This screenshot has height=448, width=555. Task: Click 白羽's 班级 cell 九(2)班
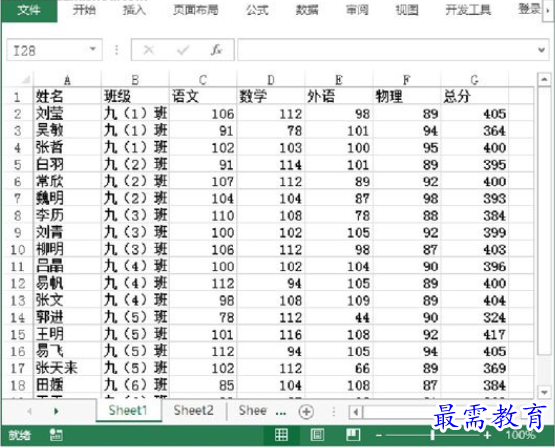click(x=135, y=164)
